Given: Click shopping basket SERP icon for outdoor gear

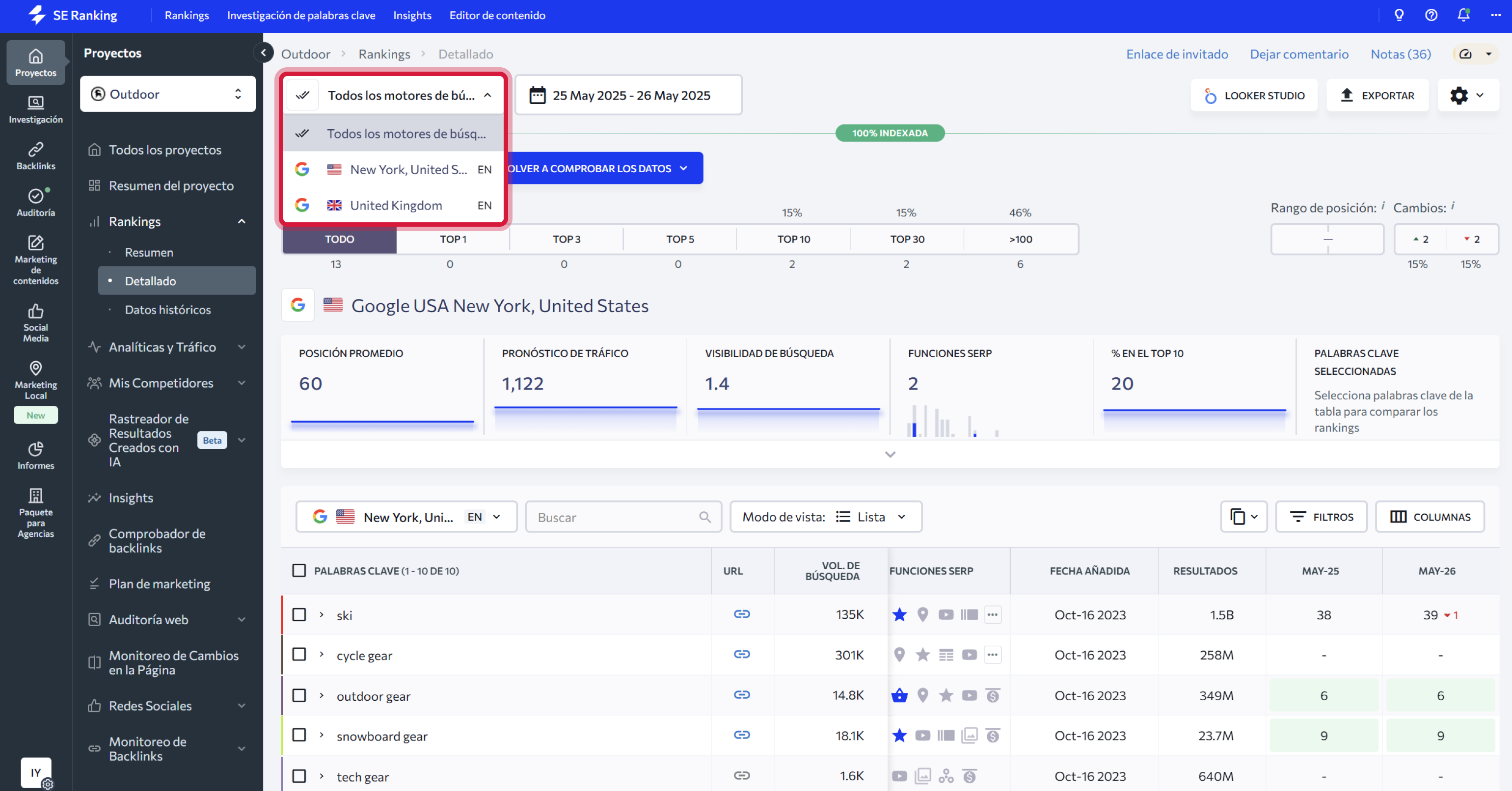Looking at the screenshot, I should (x=899, y=695).
